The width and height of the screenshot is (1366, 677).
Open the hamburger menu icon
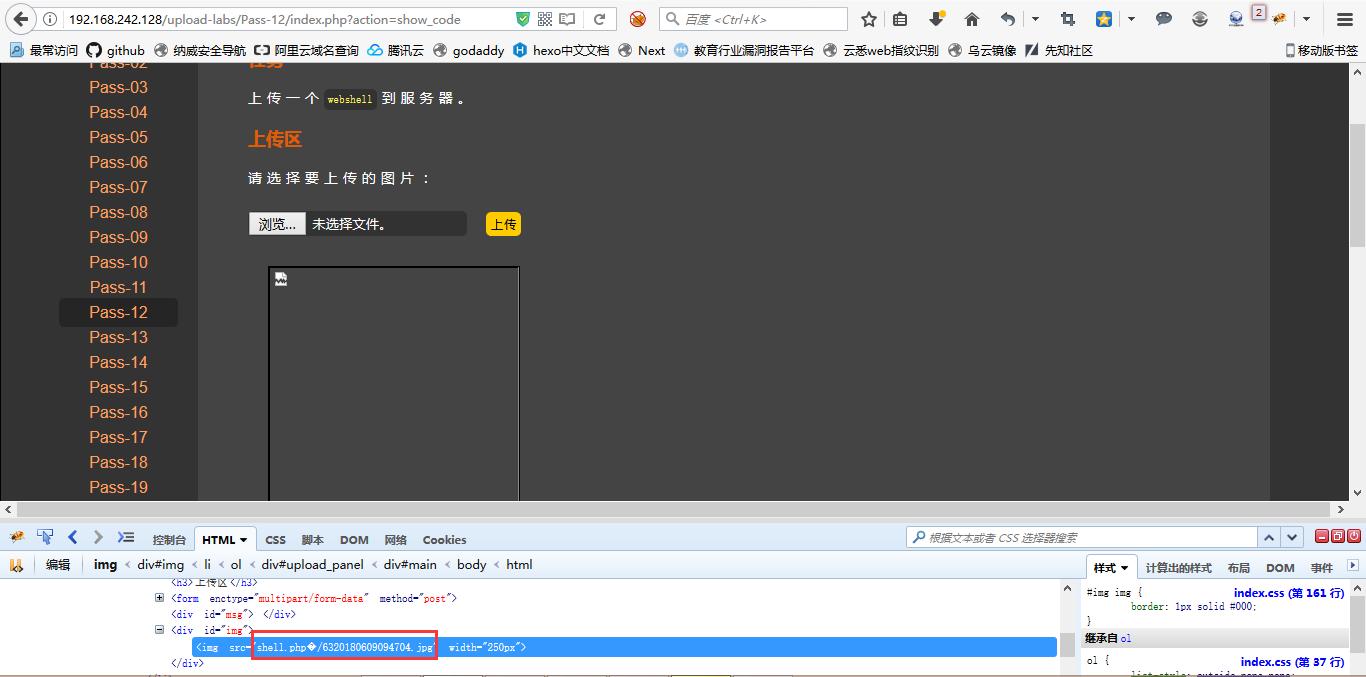(x=1345, y=19)
